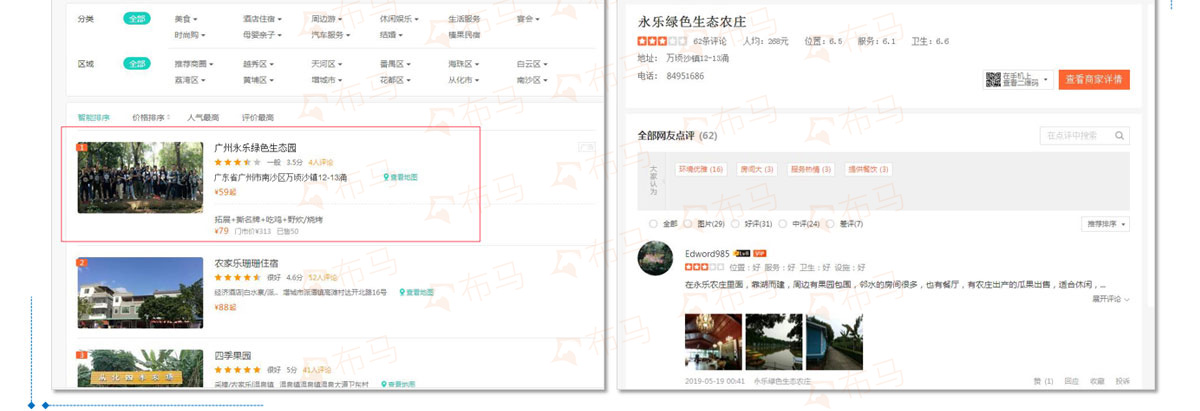Image resolution: width=1200 pixels, height=411 pixels.
Task: Click the VIP badge next to Edword985
Action: (x=760, y=253)
